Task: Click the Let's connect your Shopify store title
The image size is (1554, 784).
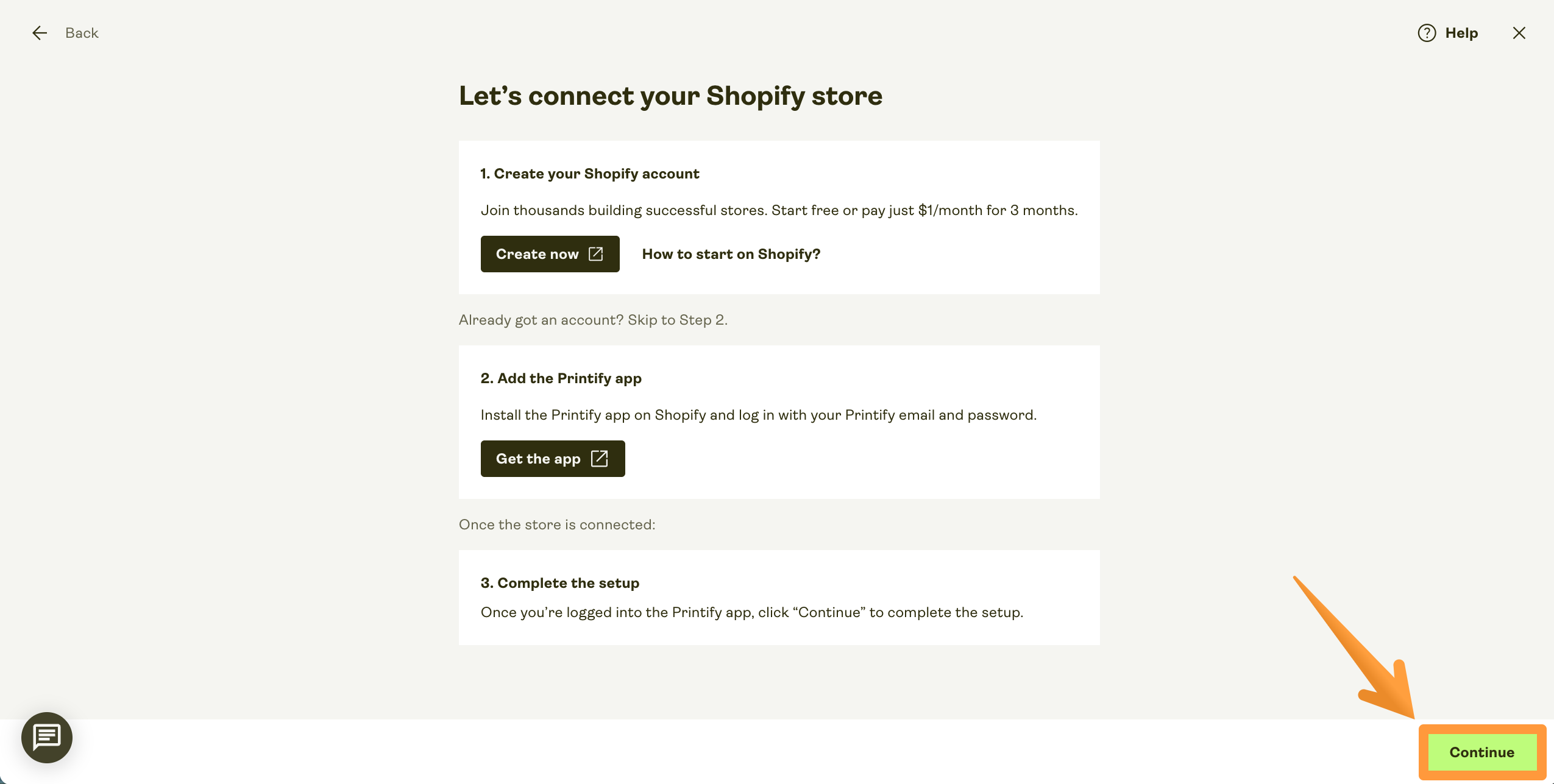Action: click(670, 96)
